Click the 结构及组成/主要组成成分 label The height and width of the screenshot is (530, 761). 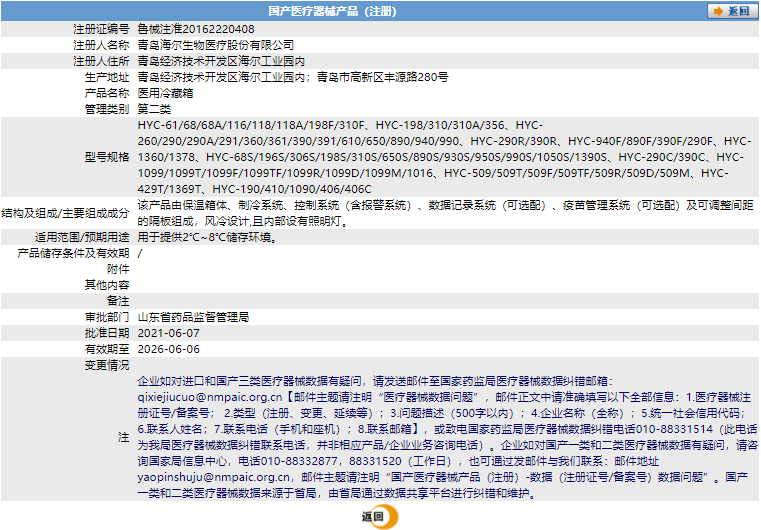click(x=66, y=213)
